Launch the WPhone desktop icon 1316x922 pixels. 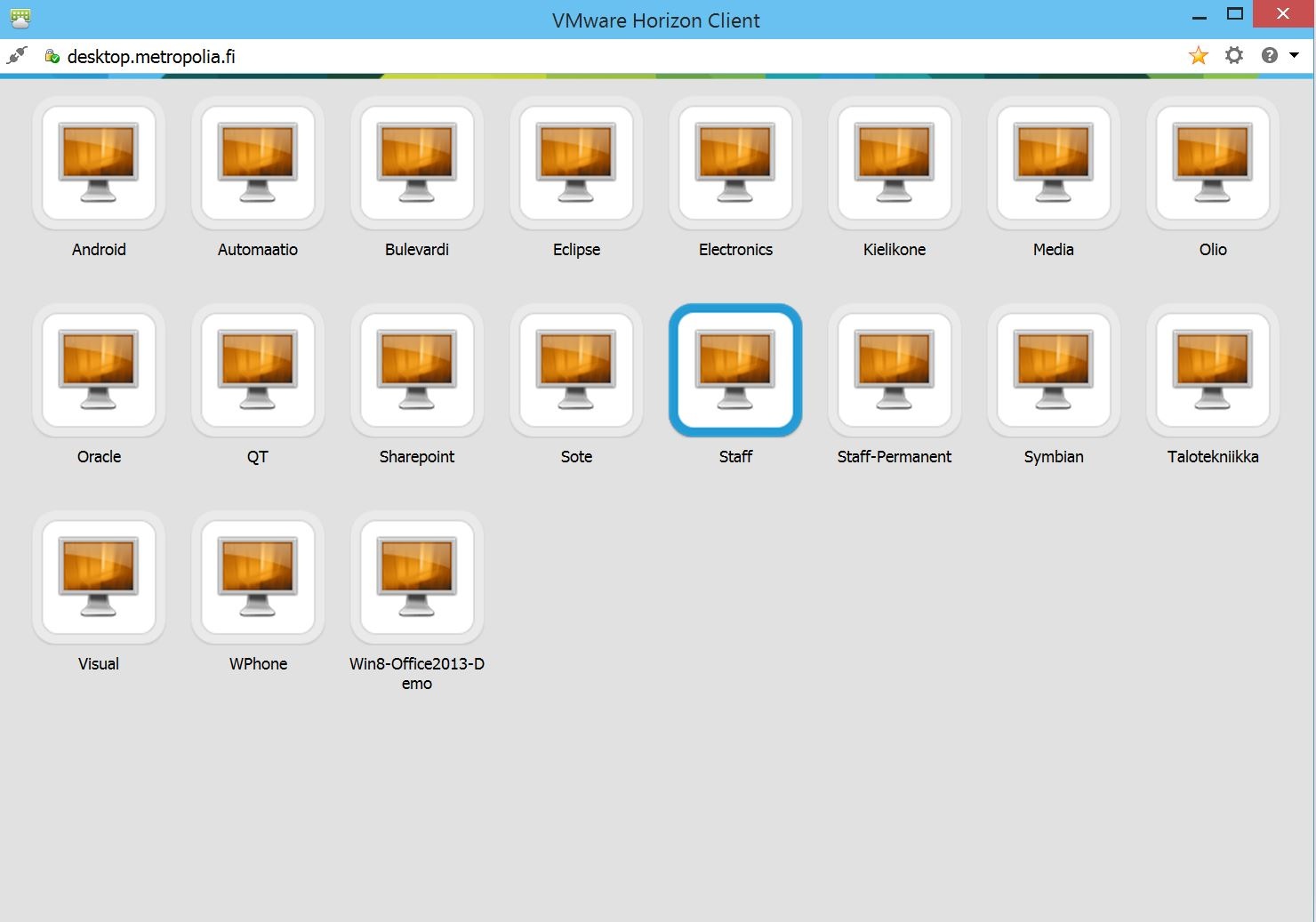click(x=258, y=578)
